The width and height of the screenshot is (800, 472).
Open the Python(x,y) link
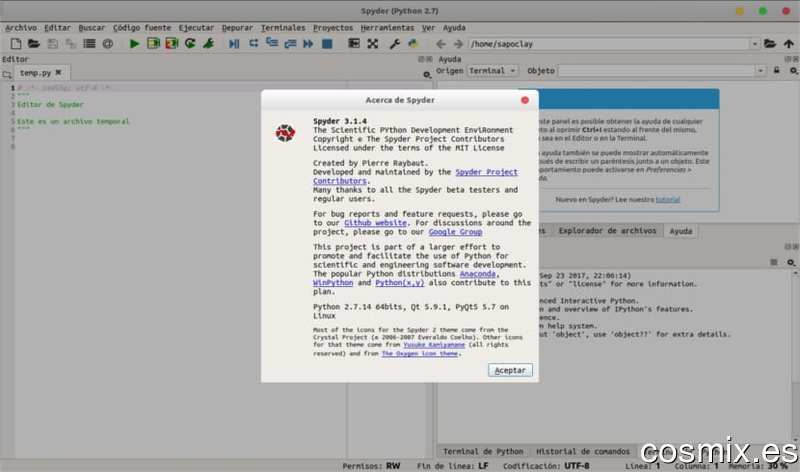[399, 283]
